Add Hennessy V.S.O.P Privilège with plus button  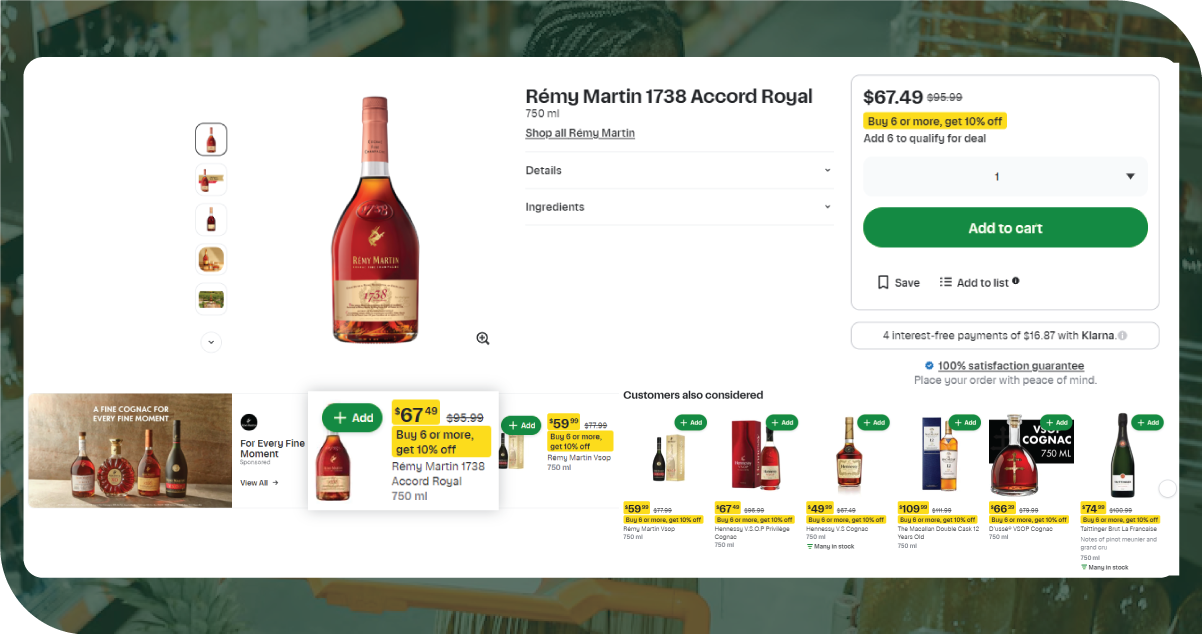[782, 423]
